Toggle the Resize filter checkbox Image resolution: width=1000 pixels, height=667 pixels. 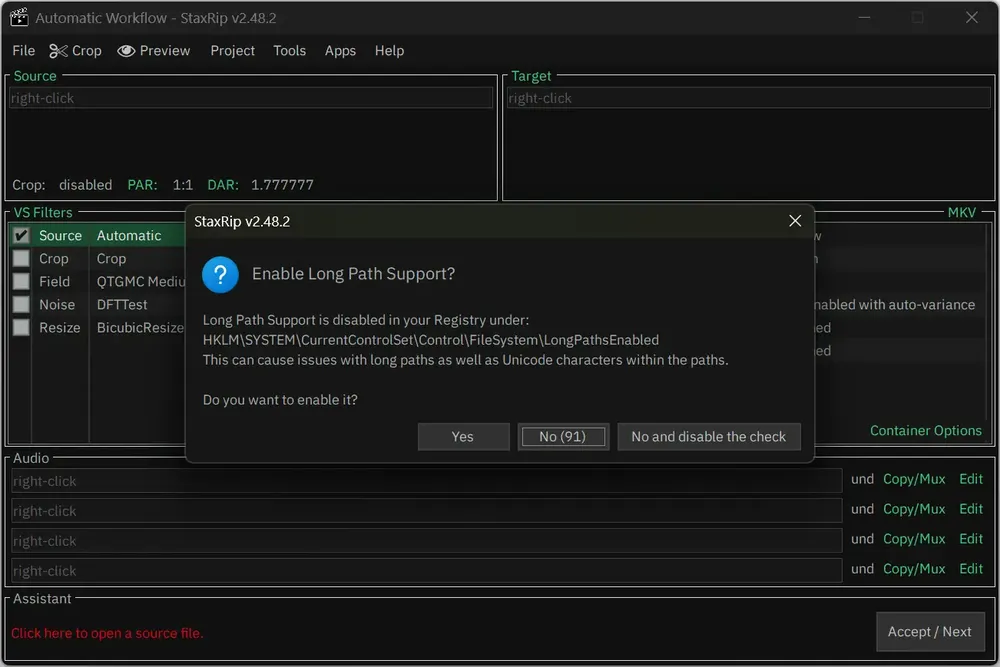[x=21, y=327]
